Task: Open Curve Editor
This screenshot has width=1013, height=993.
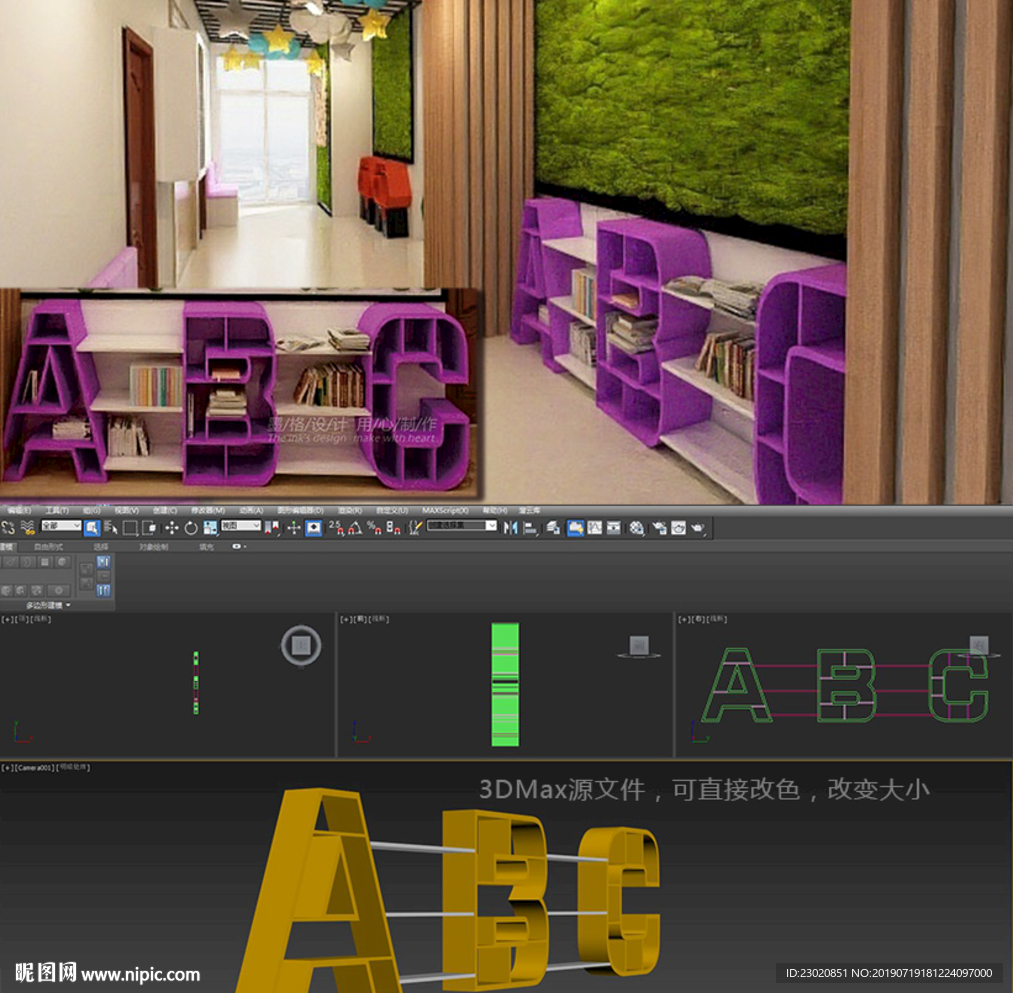Action: [594, 528]
